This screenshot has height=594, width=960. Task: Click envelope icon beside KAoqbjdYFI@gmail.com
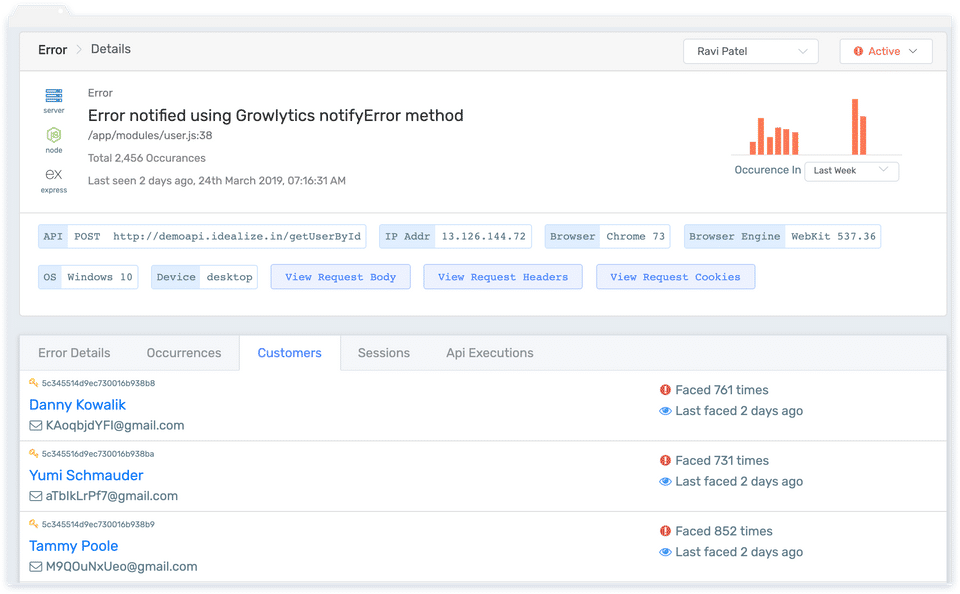coord(36,426)
